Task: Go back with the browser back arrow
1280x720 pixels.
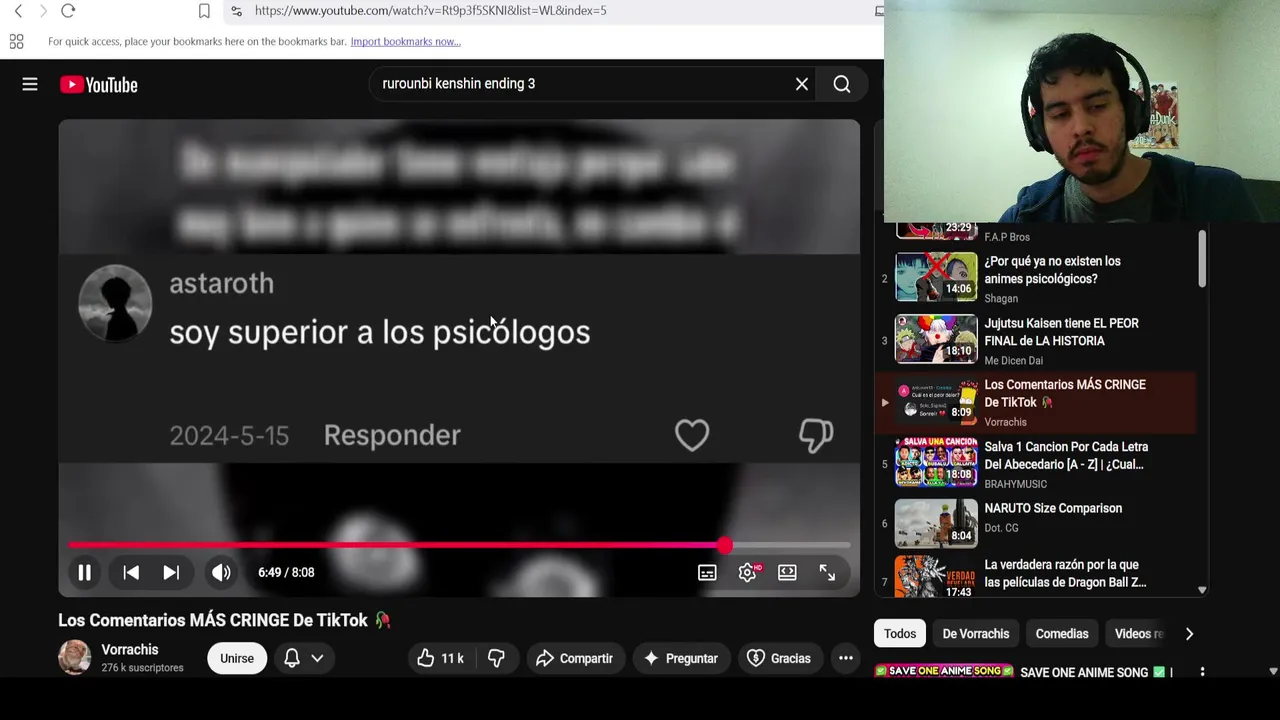Action: (18, 10)
